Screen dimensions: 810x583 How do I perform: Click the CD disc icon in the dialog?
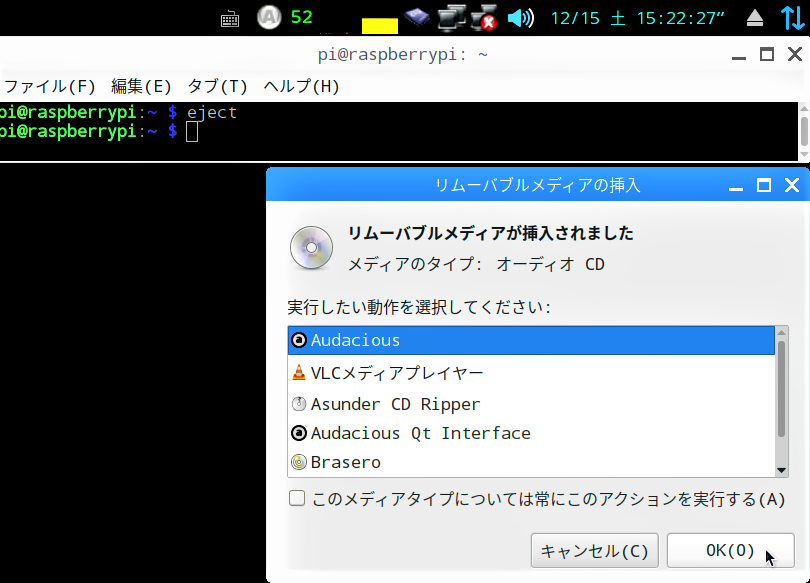[x=311, y=248]
